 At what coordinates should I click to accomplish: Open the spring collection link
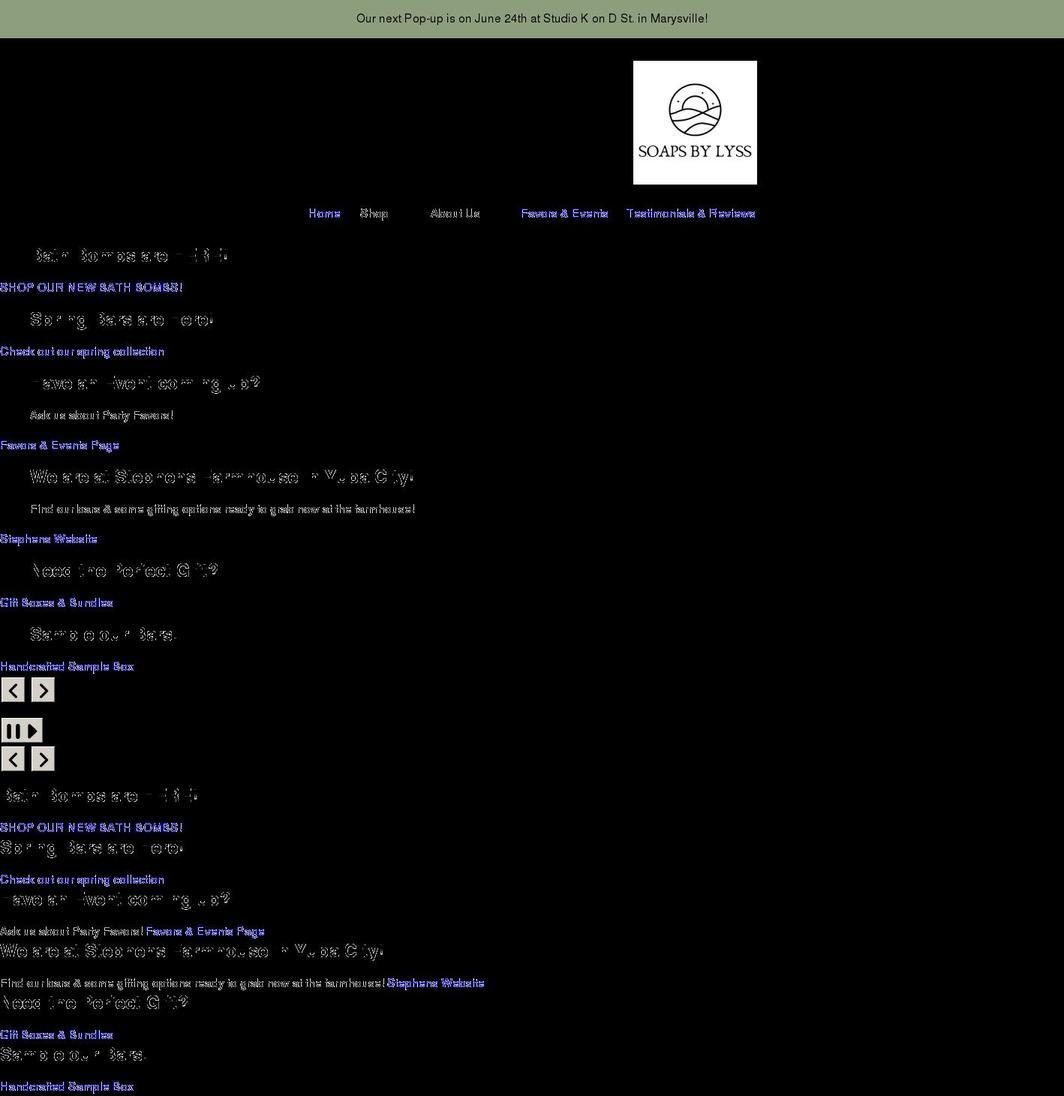(x=83, y=351)
